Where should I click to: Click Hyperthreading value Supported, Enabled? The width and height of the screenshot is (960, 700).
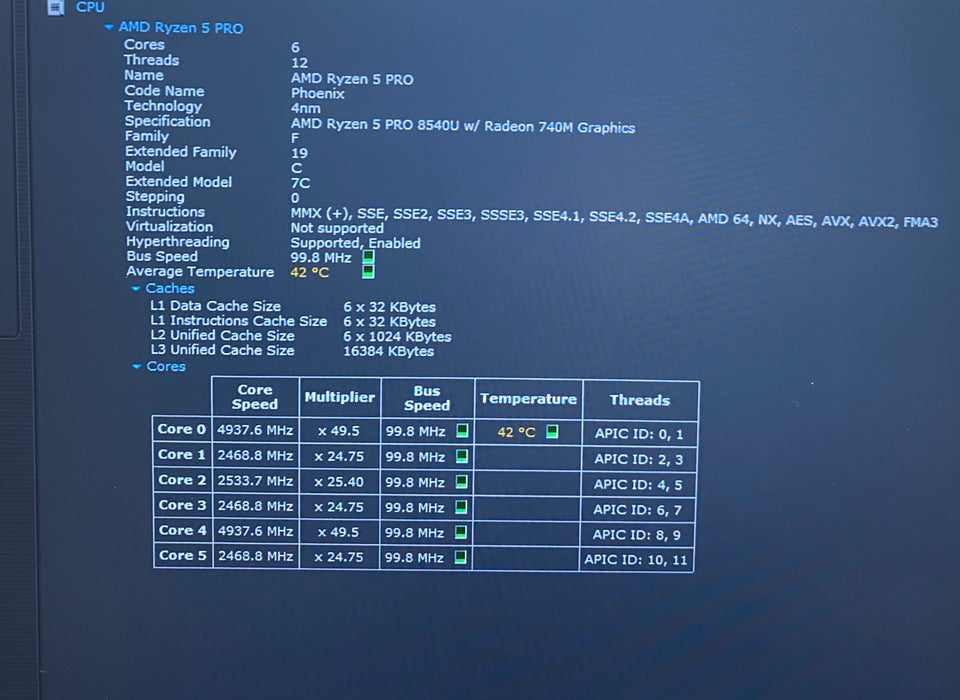click(x=355, y=243)
